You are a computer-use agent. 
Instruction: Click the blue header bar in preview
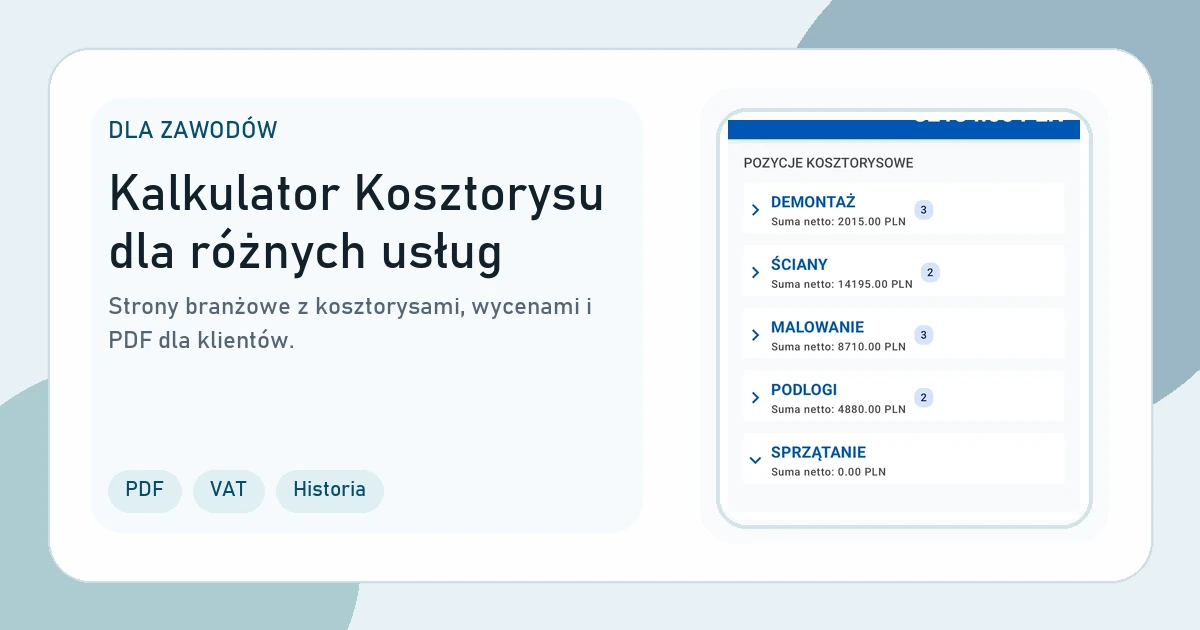click(904, 130)
